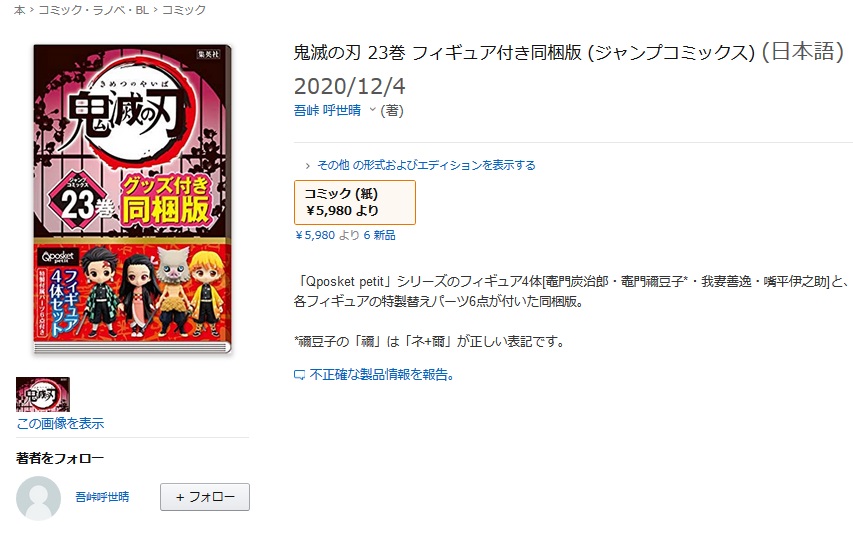Screen dimensions: 853x538
Task: Click the 著者をフォロー heading
Action: pyautogui.click(x=60, y=458)
